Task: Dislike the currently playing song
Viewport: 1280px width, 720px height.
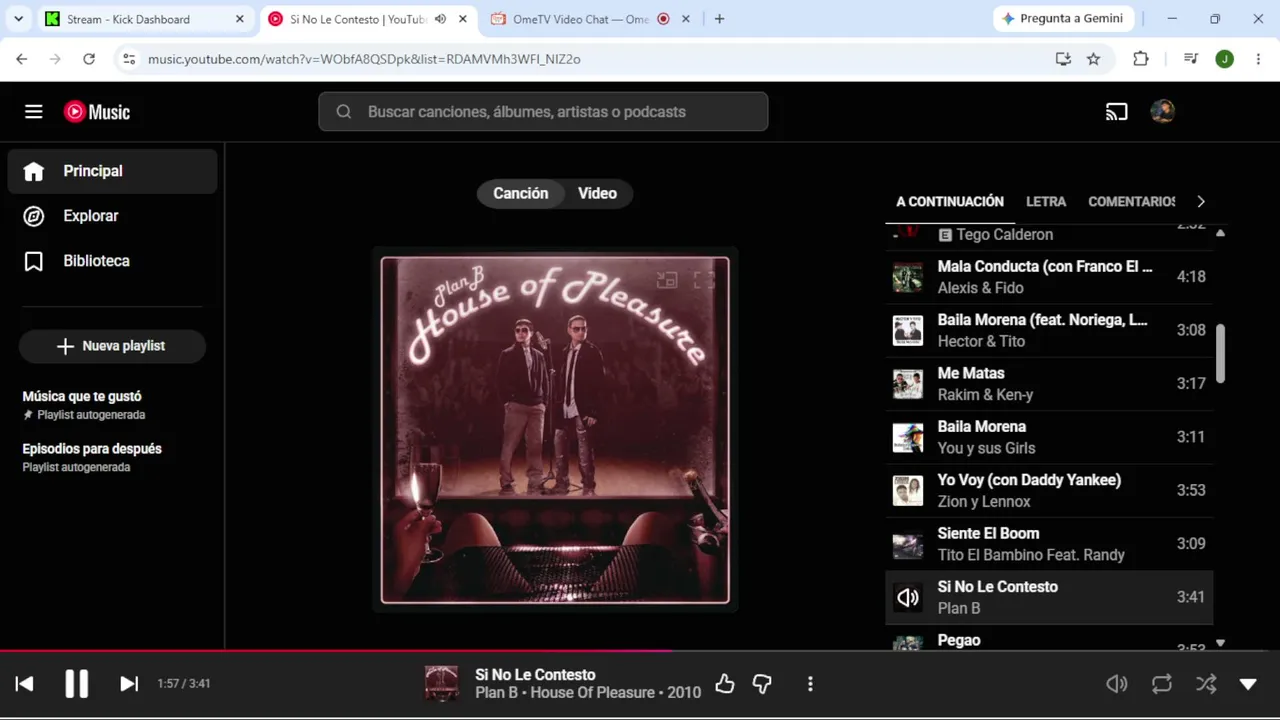Action: [762, 684]
